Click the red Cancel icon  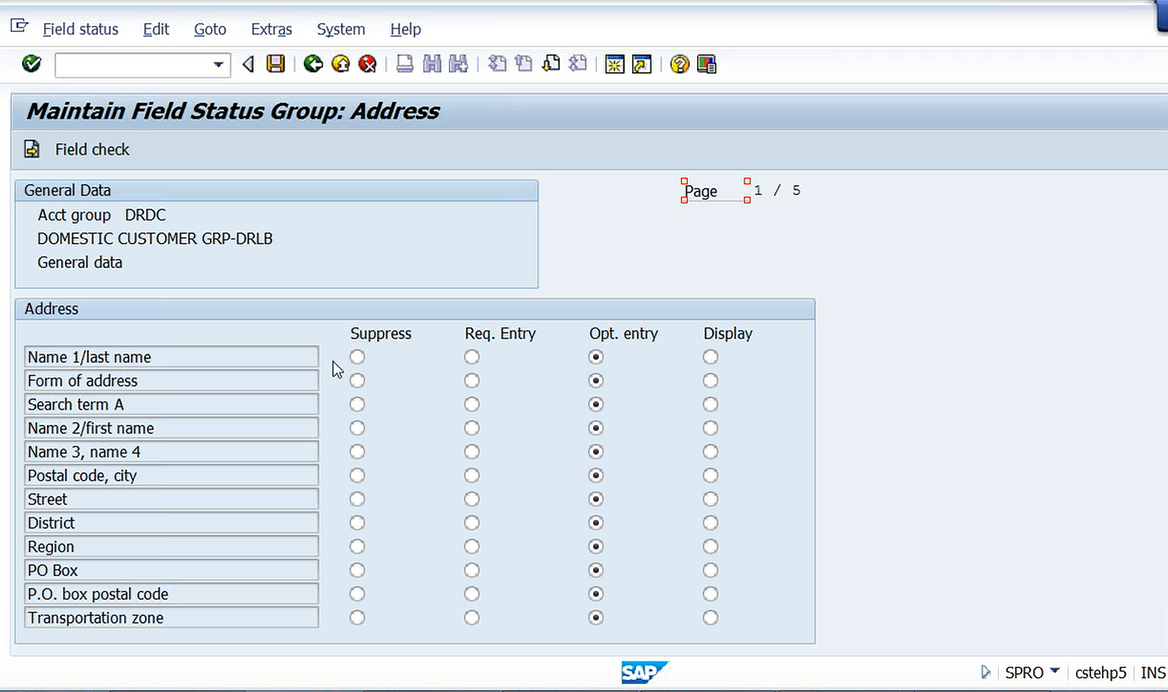click(x=367, y=64)
